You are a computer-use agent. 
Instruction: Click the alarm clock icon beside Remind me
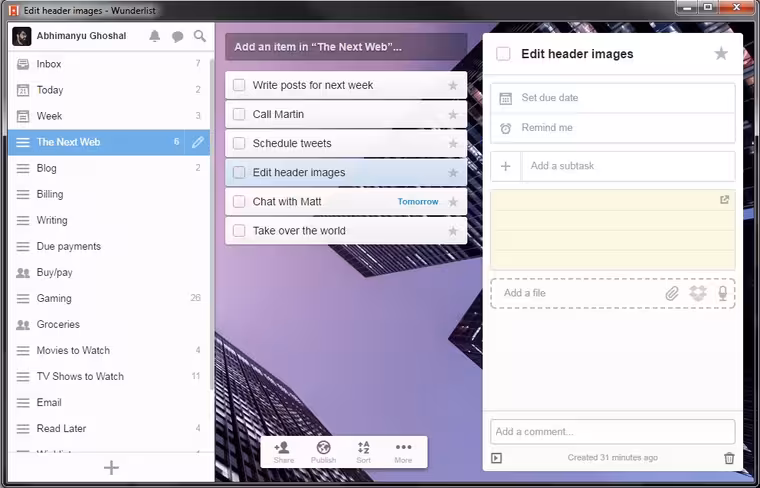pyautogui.click(x=506, y=128)
